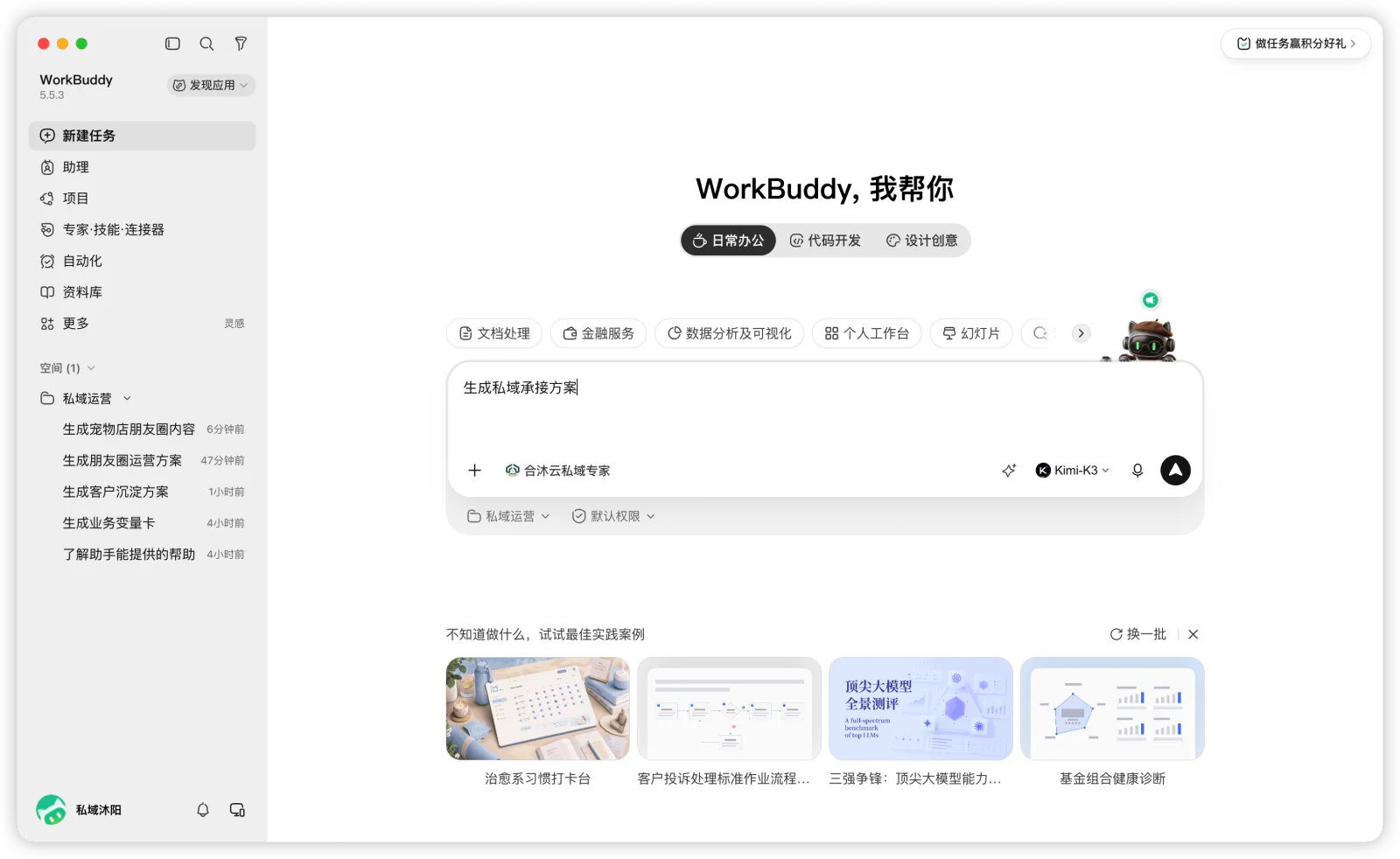Open the 基金组合健康诊断 thumbnail
The width and height of the screenshot is (1400, 859).
coord(1112,709)
